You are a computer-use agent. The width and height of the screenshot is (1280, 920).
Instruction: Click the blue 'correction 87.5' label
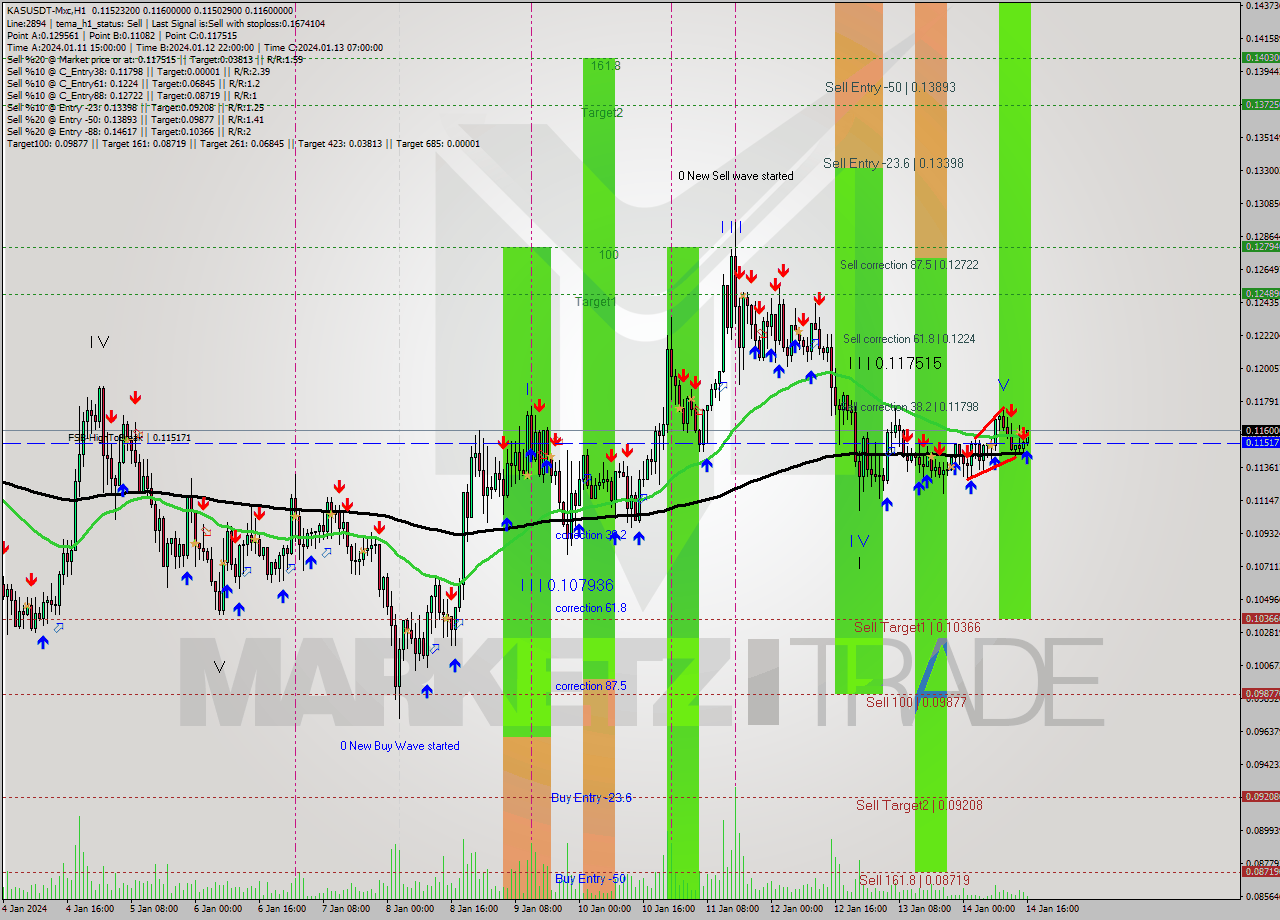click(591, 686)
